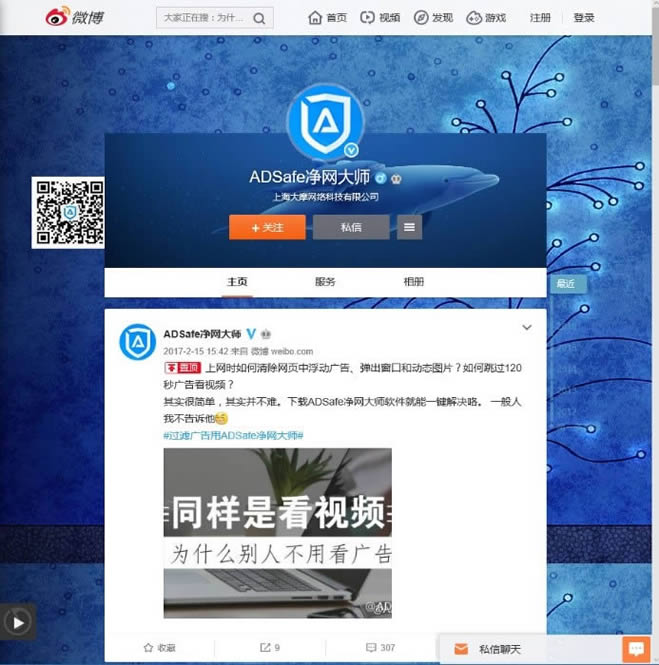Click the play button at bottom left
The height and width of the screenshot is (665, 659).
coord(17,622)
